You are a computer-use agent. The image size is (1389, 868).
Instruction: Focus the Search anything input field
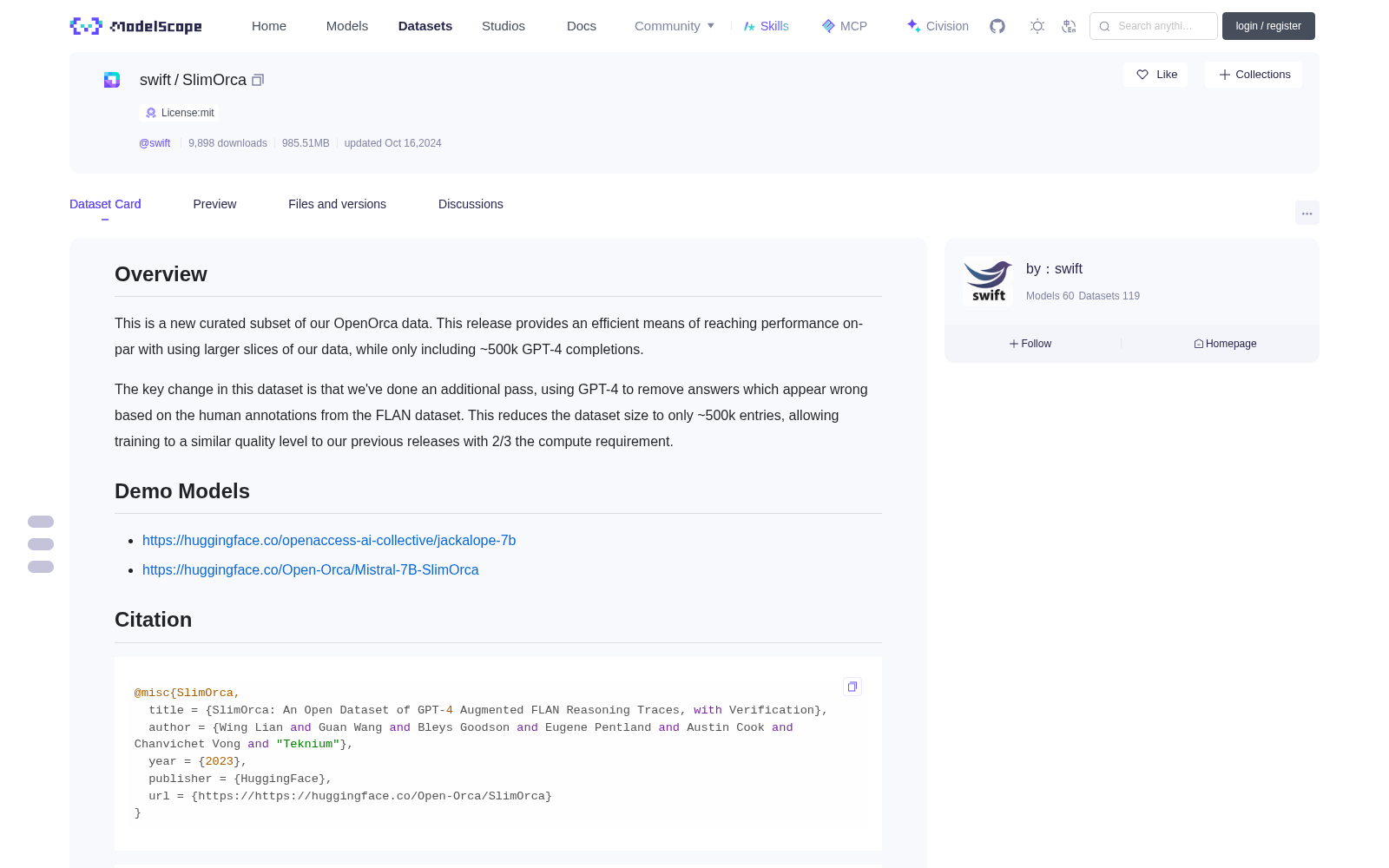pyautogui.click(x=1154, y=26)
